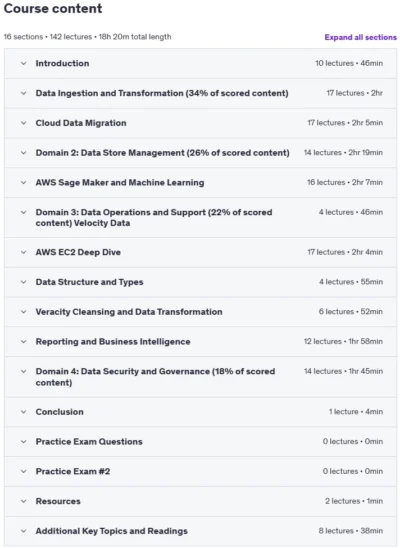Click the AWS EC2 Deep Dive title

(78, 252)
